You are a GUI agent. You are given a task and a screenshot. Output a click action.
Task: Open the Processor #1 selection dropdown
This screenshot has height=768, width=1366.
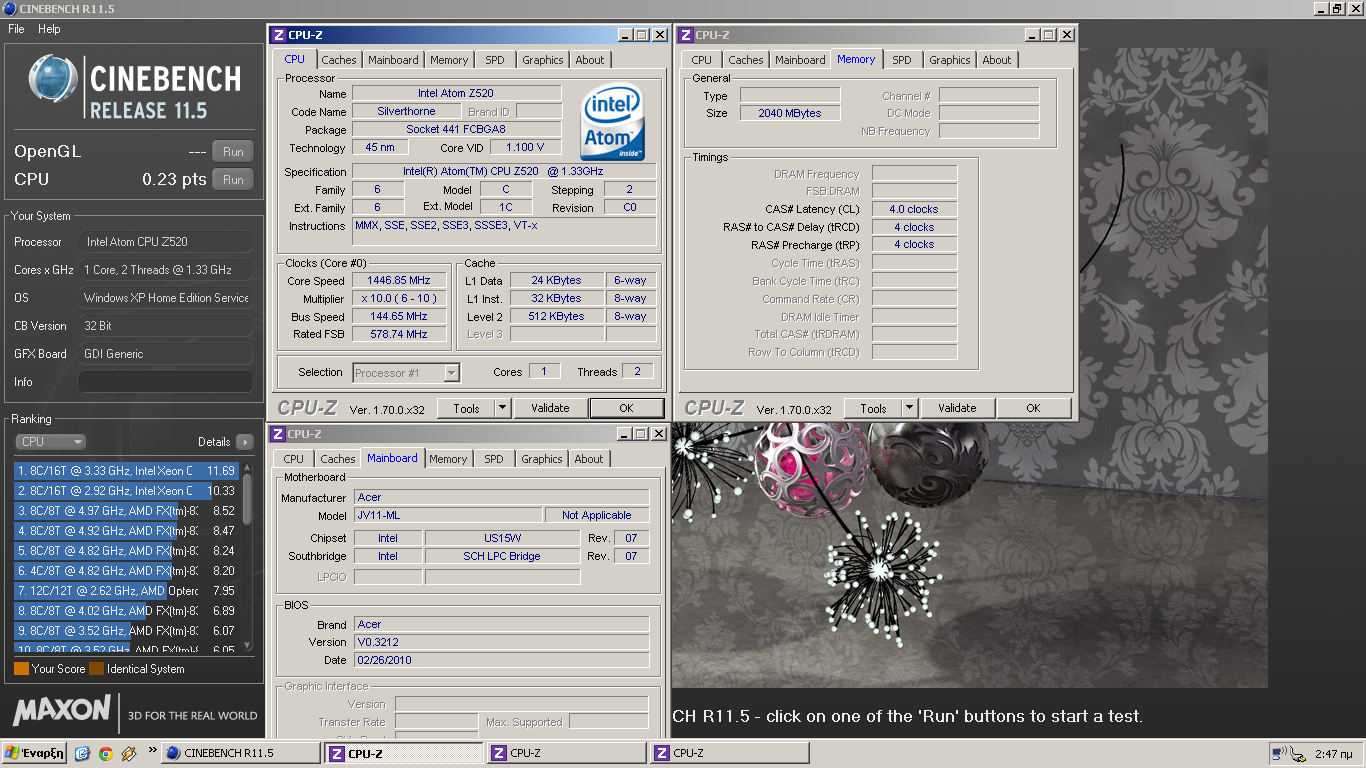(406, 373)
